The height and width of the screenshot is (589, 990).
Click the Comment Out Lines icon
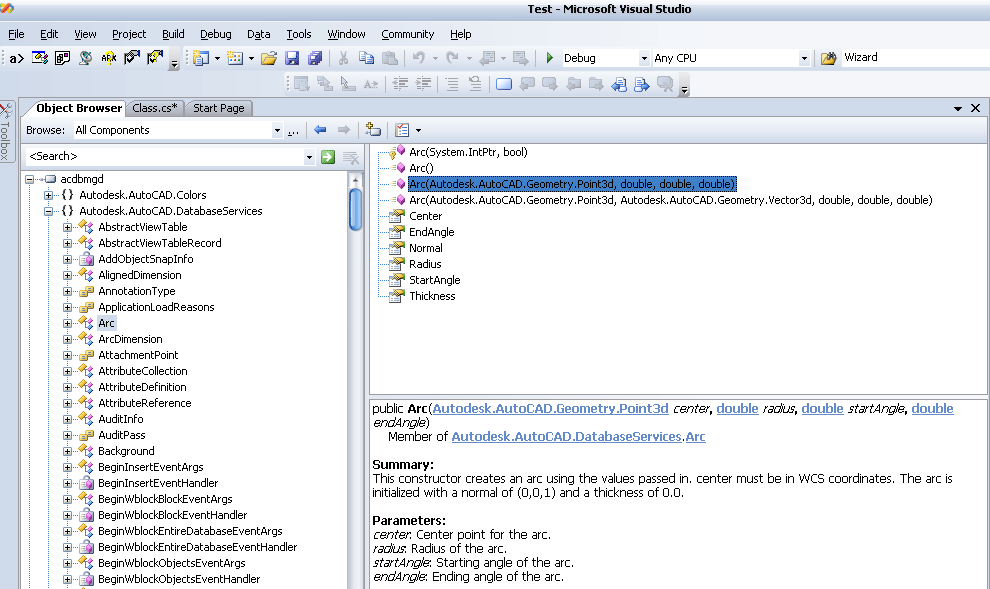(452, 84)
